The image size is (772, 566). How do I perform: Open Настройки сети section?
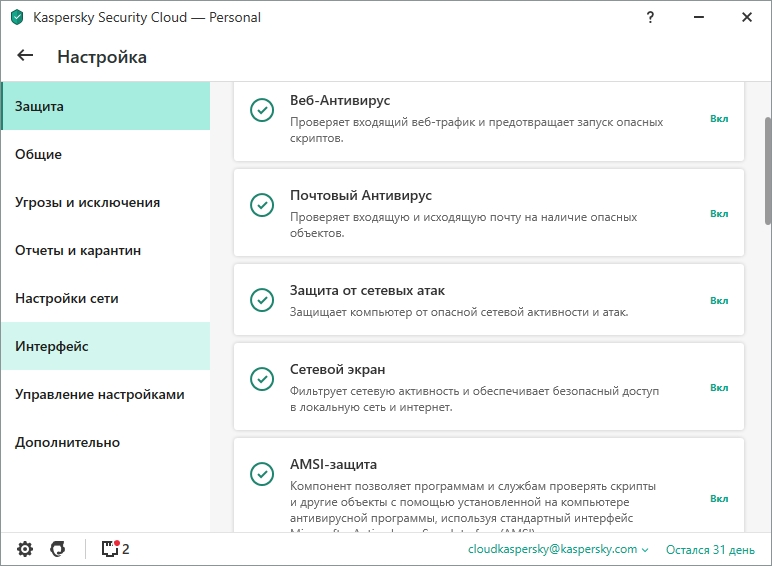click(105, 298)
